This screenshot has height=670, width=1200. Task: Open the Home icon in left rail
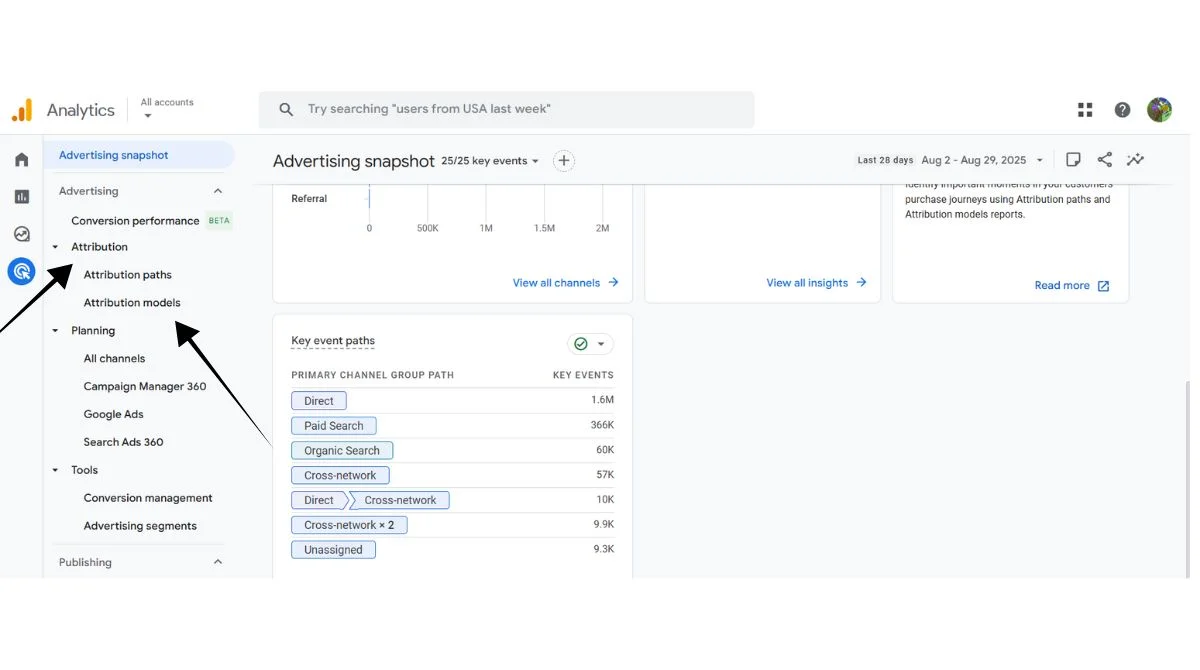click(22, 159)
